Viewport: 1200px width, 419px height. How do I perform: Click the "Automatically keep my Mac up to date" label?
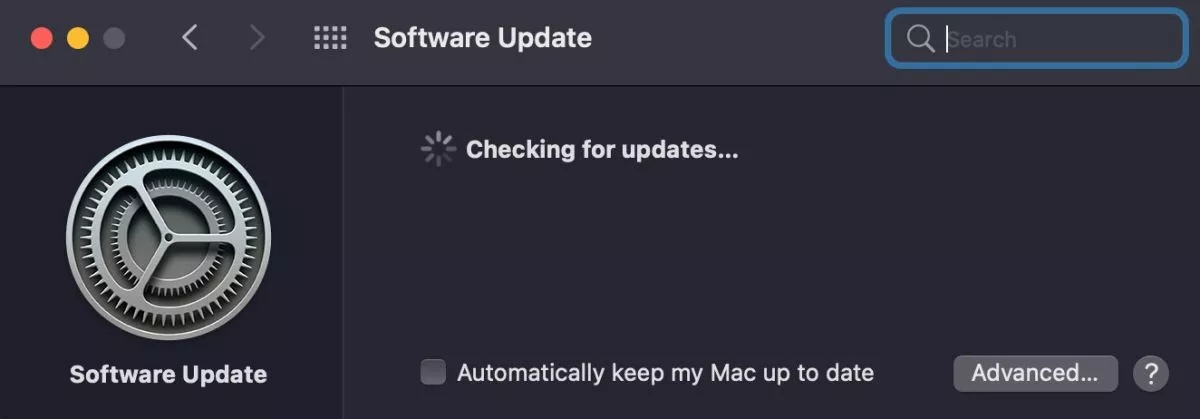(x=665, y=373)
